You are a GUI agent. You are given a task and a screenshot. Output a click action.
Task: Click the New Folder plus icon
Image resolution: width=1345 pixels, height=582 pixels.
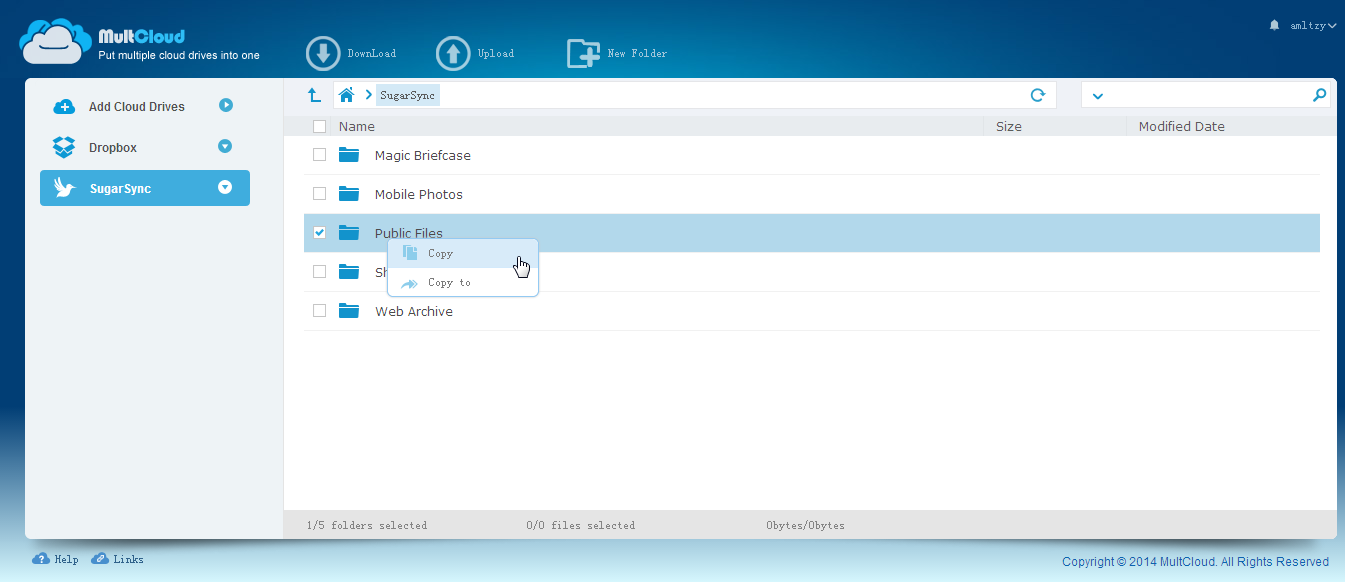tap(583, 53)
